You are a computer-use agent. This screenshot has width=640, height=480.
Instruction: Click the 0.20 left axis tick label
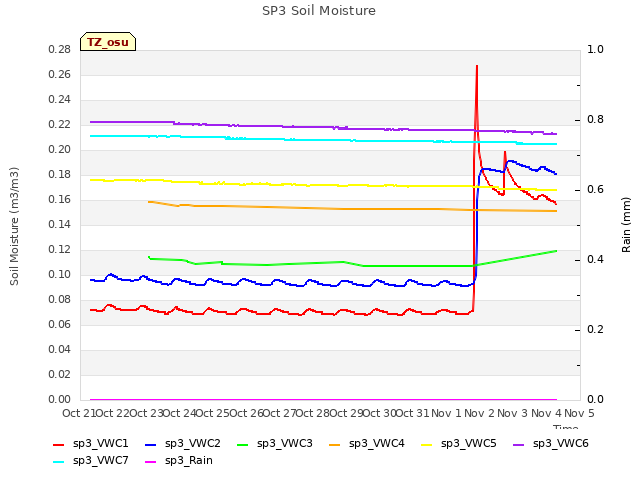60,150
